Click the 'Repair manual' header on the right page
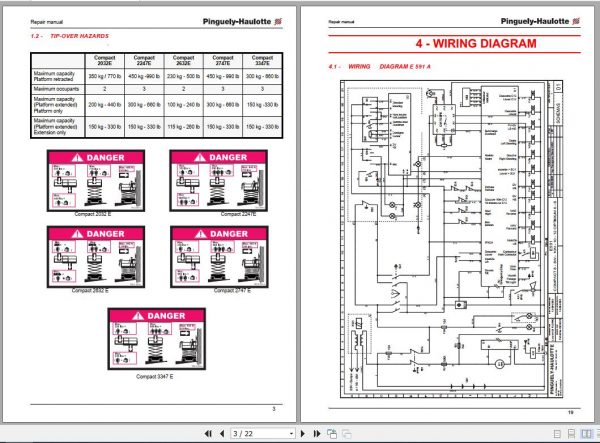Image resolution: width=600 pixels, height=443 pixels. pos(341,22)
